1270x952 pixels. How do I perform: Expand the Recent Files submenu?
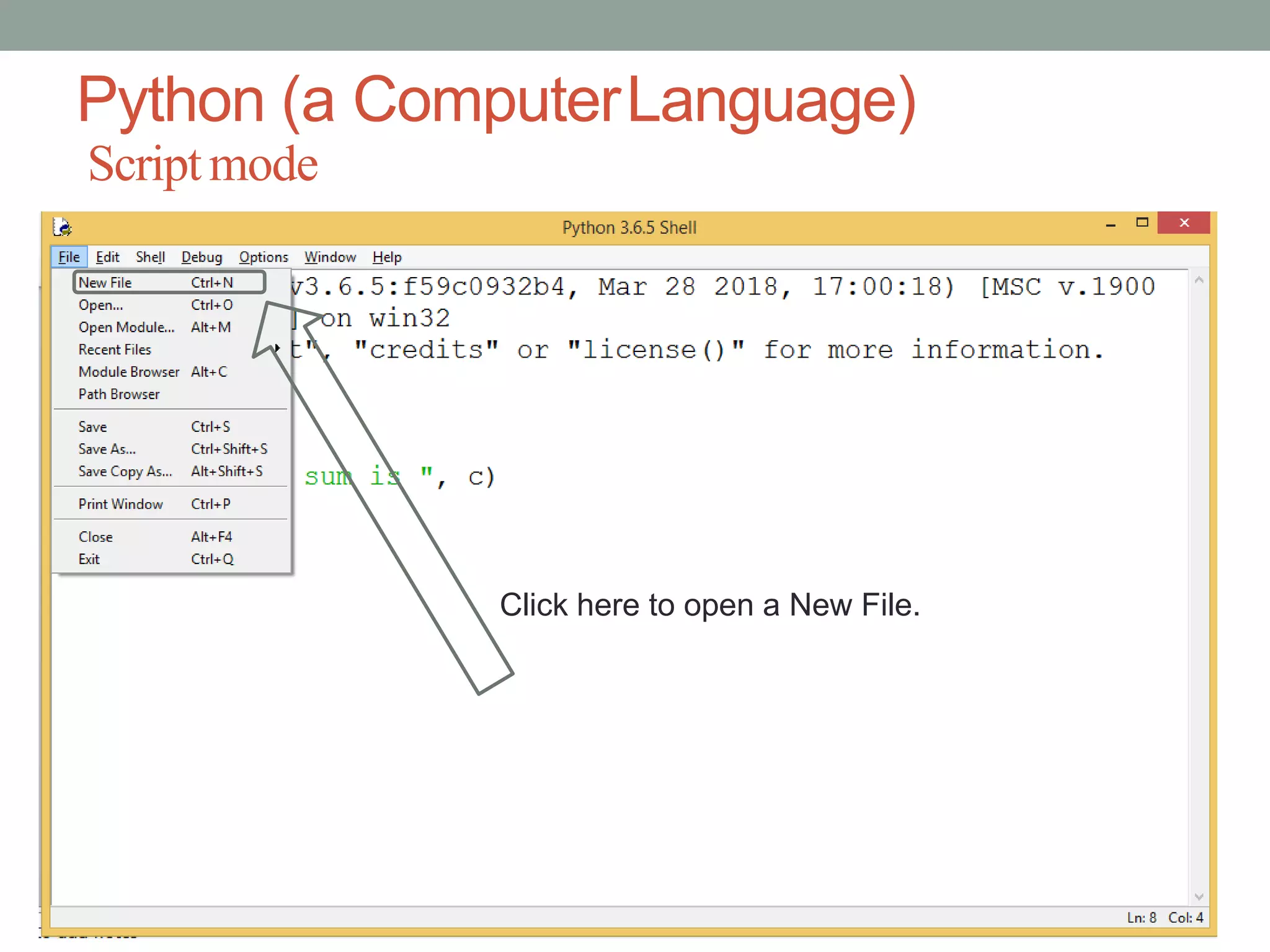tap(170, 350)
